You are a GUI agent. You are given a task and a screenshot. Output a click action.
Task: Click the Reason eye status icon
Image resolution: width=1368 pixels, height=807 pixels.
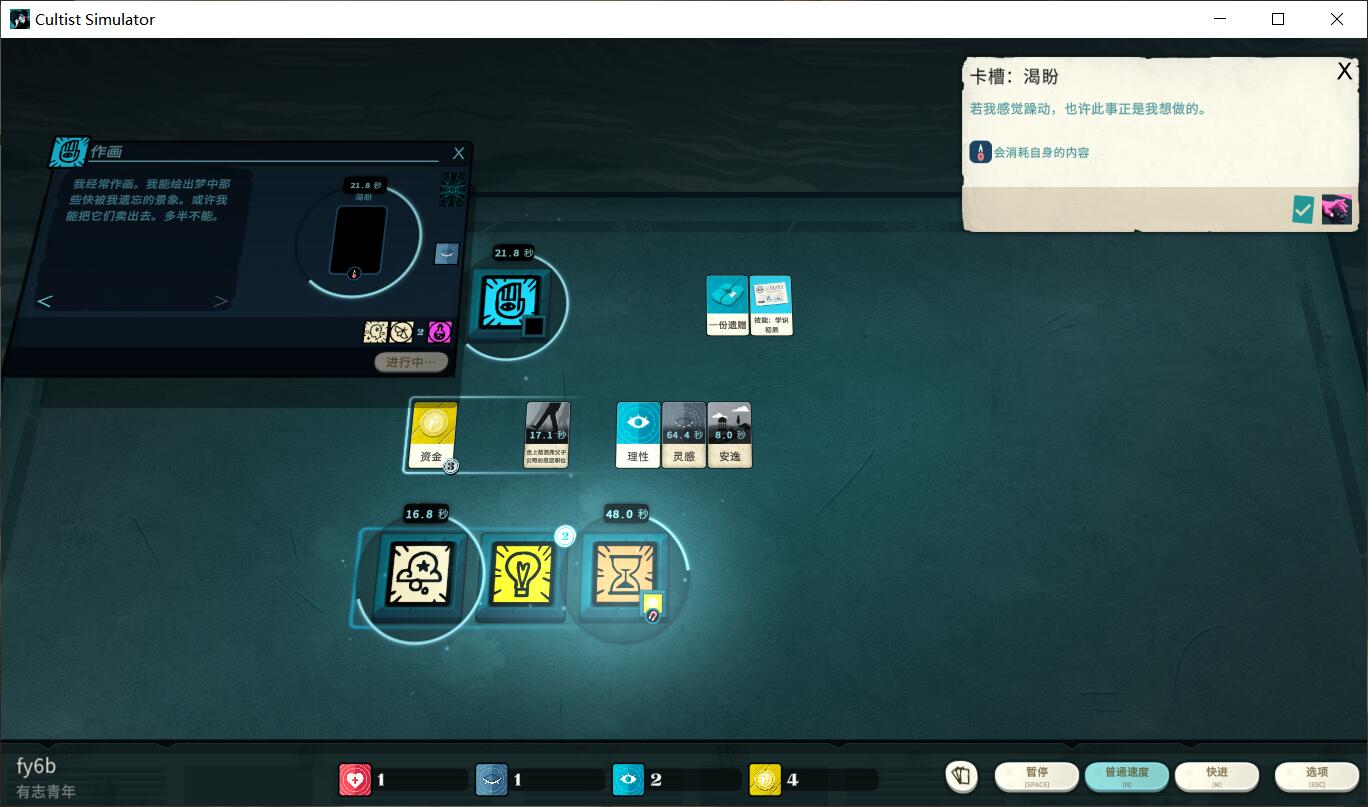tap(628, 779)
